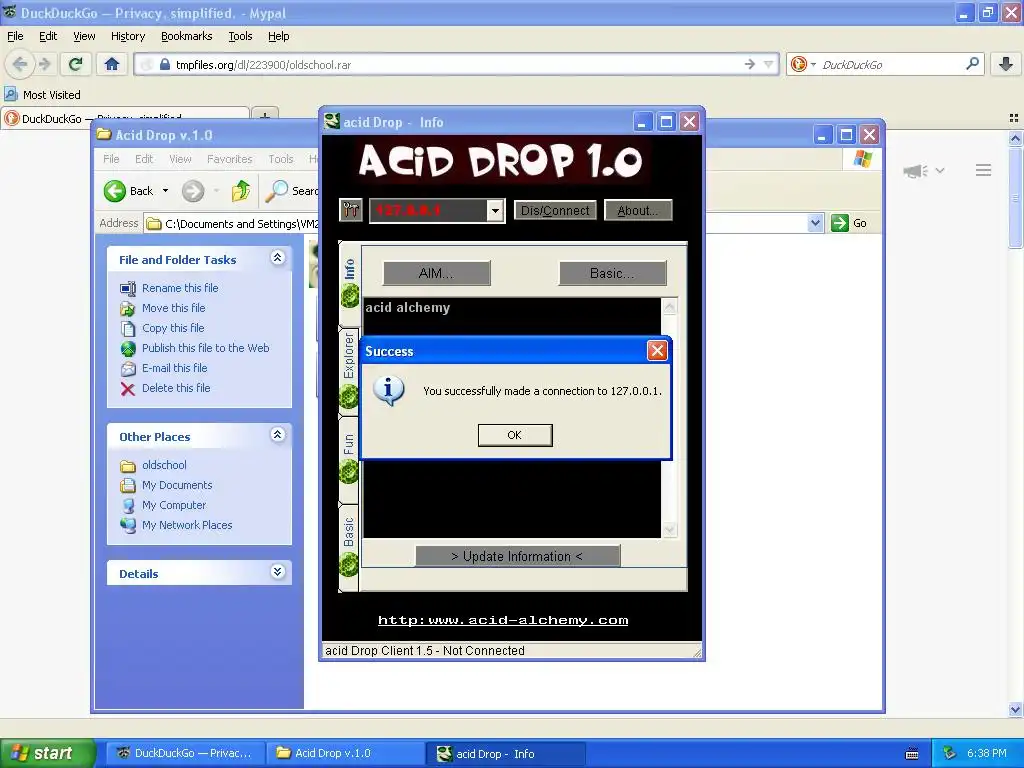This screenshot has width=1024, height=768.
Task: Click the Up folder icon in Explorer
Action: pos(241,191)
